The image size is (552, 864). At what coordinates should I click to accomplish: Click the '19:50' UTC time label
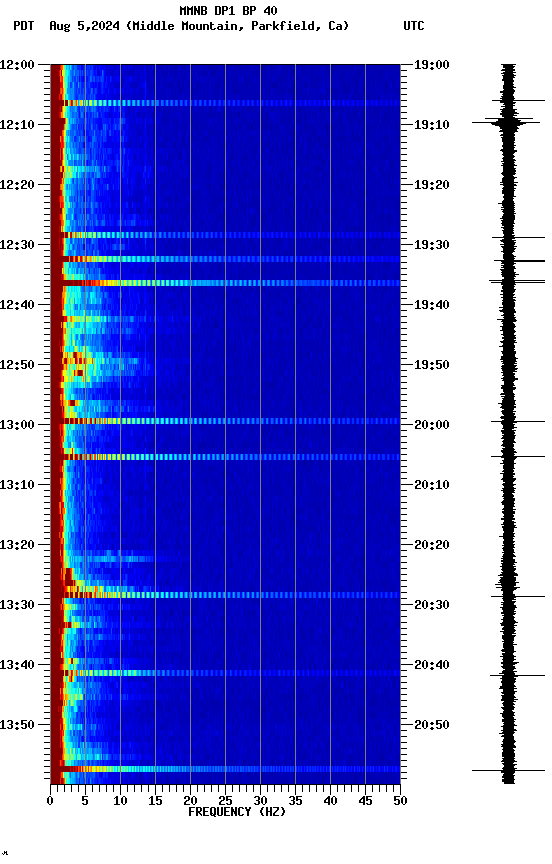click(432, 365)
